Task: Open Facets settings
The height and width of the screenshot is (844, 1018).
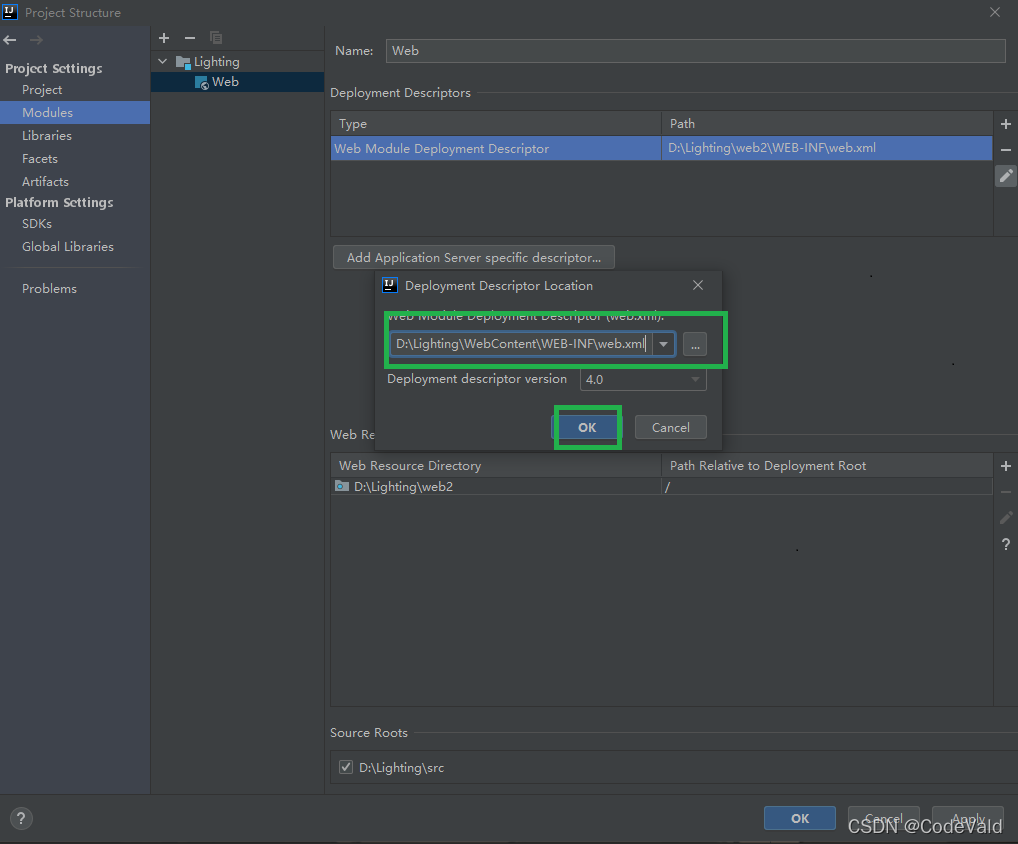Action: 40,158
